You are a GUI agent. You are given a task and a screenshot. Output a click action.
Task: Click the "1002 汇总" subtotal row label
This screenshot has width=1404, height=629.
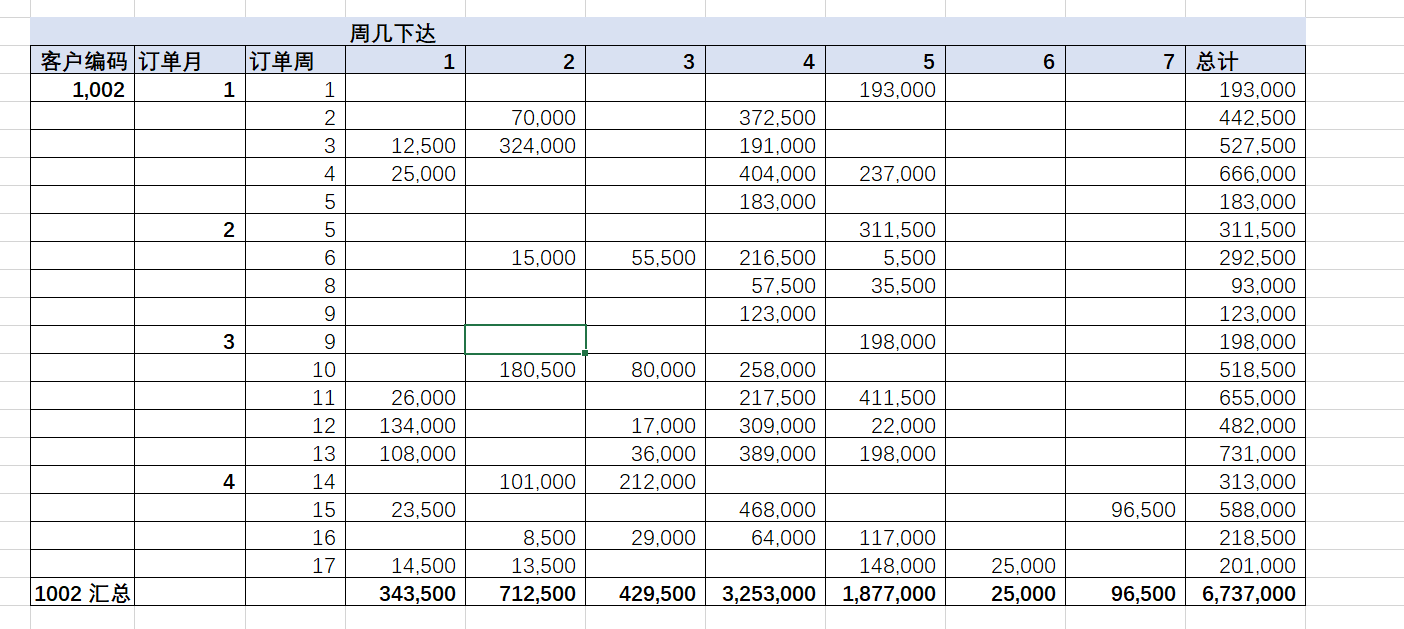pos(82,593)
